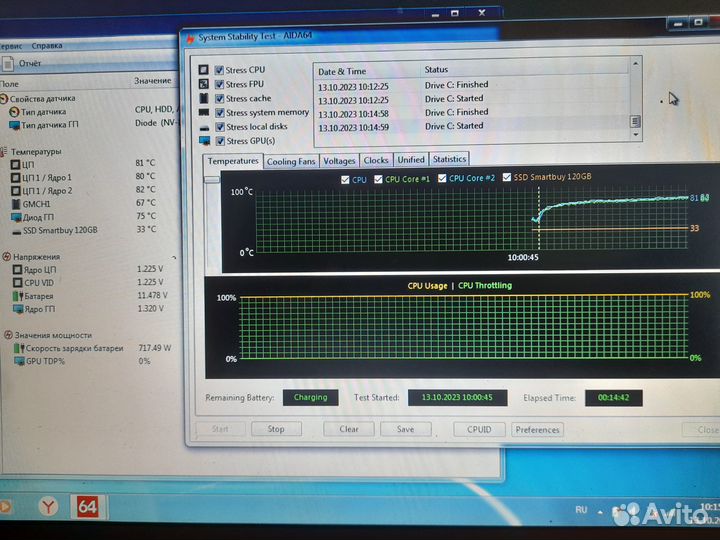The image size is (720, 540).
Task: Click the AIDA64 taskbar button
Action: [x=87, y=506]
